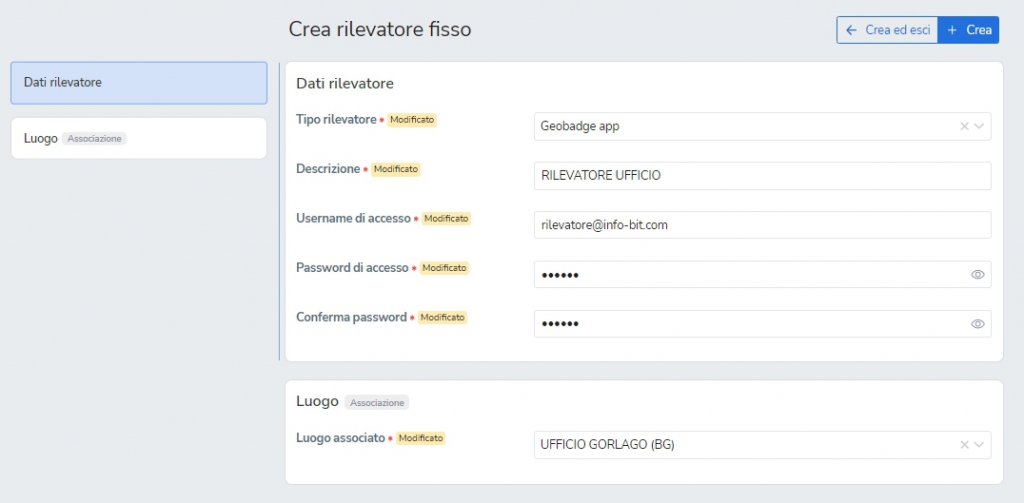The height and width of the screenshot is (503, 1024).
Task: Select the Dati rilevatore sidebar tab
Action: point(138,83)
